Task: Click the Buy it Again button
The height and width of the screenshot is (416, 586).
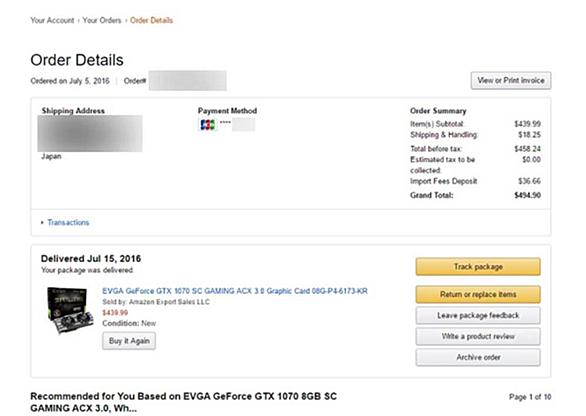Action: (x=129, y=341)
